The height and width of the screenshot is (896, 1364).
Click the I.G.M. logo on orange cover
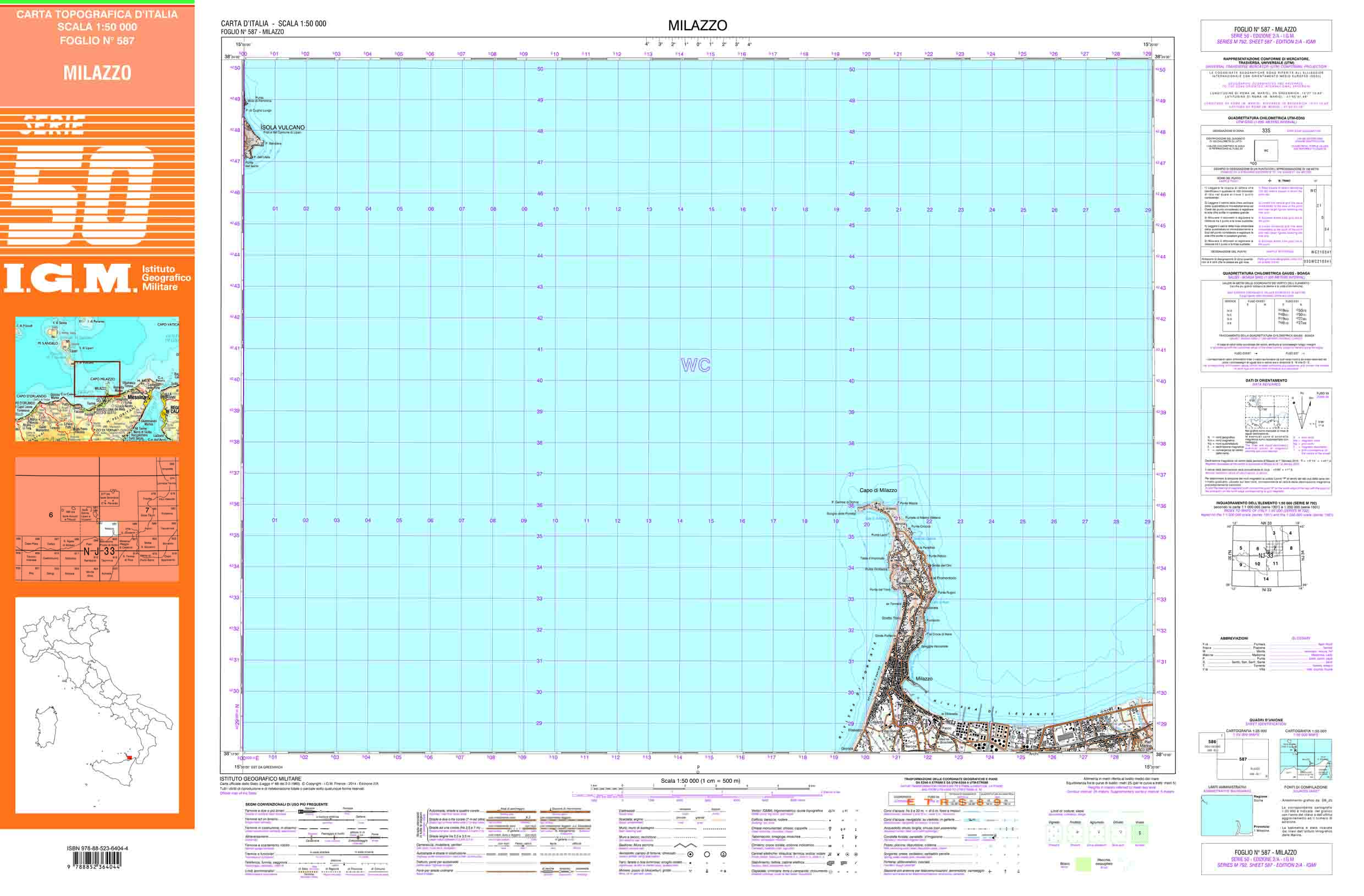tap(70, 279)
